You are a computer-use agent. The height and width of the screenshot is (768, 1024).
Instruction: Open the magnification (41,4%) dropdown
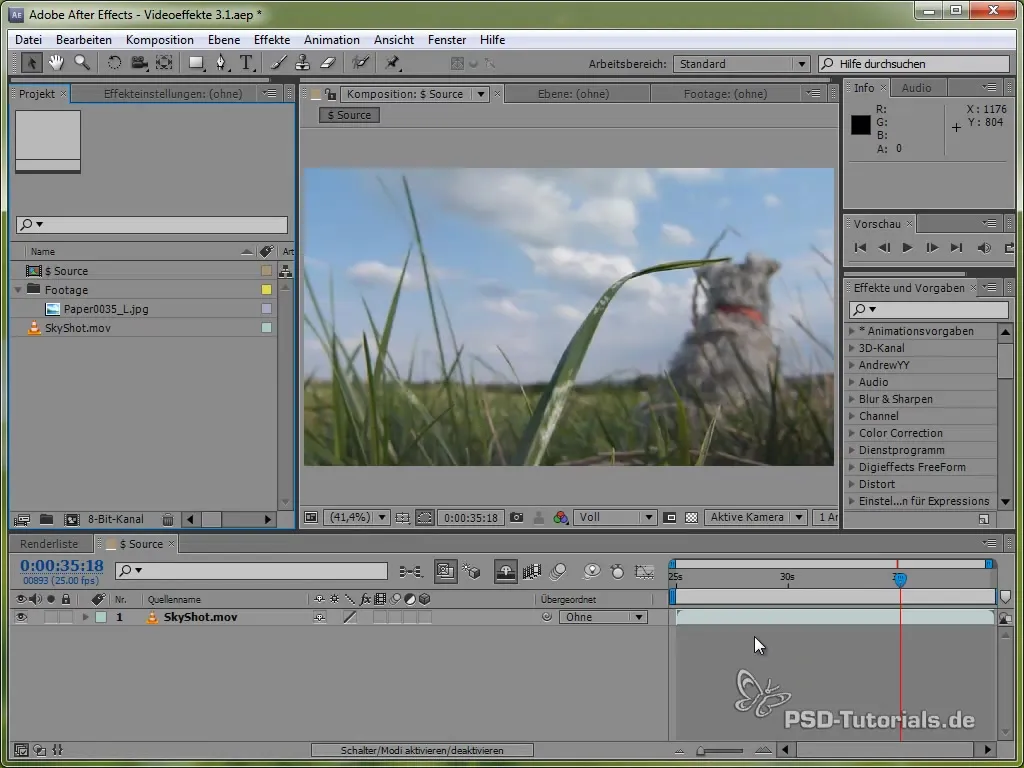(357, 517)
